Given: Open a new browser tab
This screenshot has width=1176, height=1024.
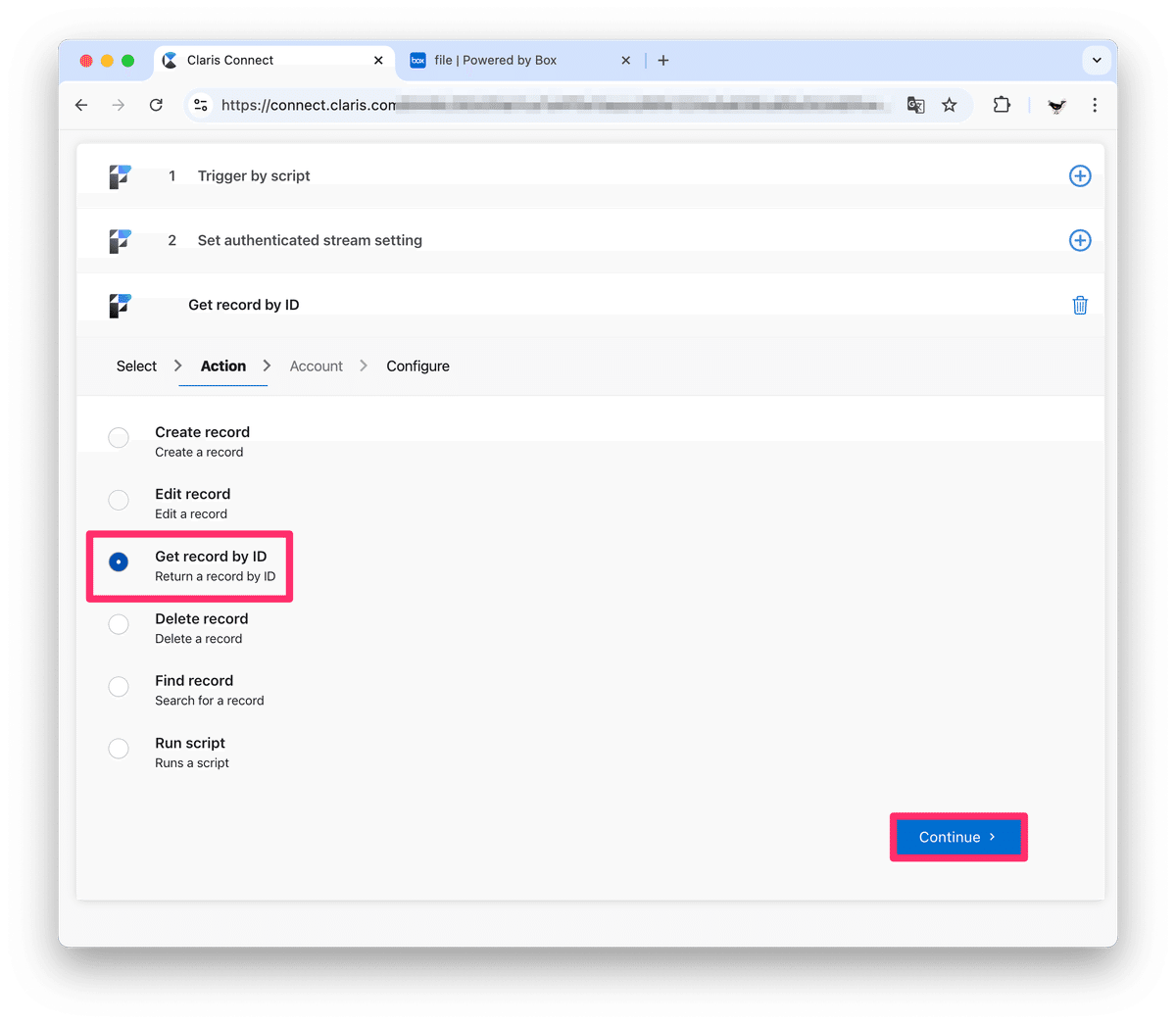Looking at the screenshot, I should point(663,60).
